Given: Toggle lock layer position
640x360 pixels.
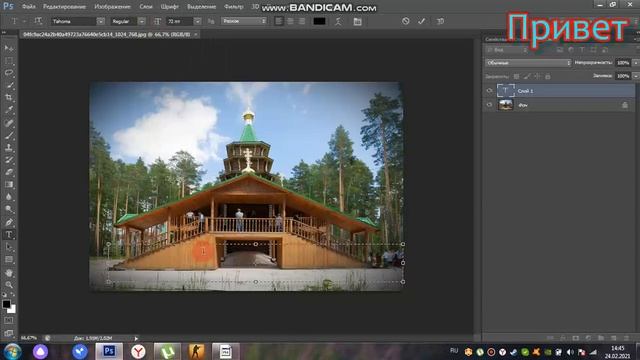Looking at the screenshot, I should click(537, 76).
